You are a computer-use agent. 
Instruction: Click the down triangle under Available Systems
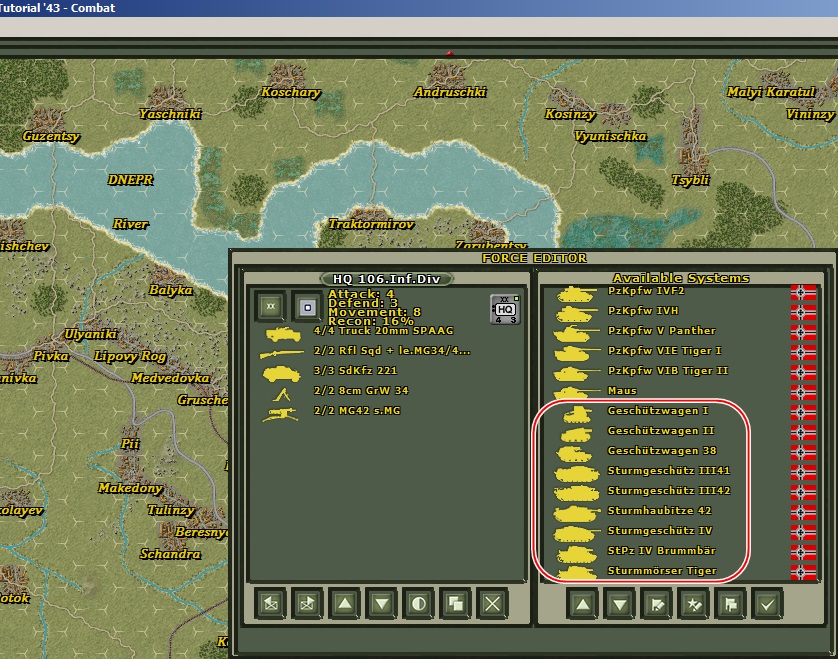tap(619, 604)
